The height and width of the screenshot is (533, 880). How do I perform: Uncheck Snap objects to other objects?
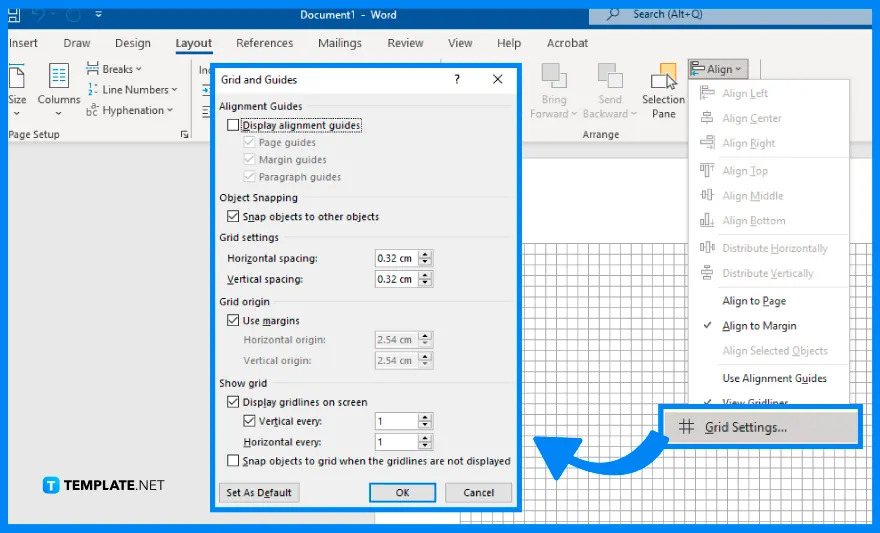pyautogui.click(x=233, y=216)
